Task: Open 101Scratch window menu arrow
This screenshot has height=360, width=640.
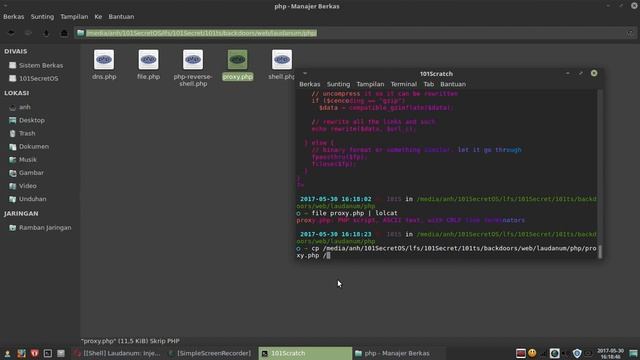Action: [304, 73]
